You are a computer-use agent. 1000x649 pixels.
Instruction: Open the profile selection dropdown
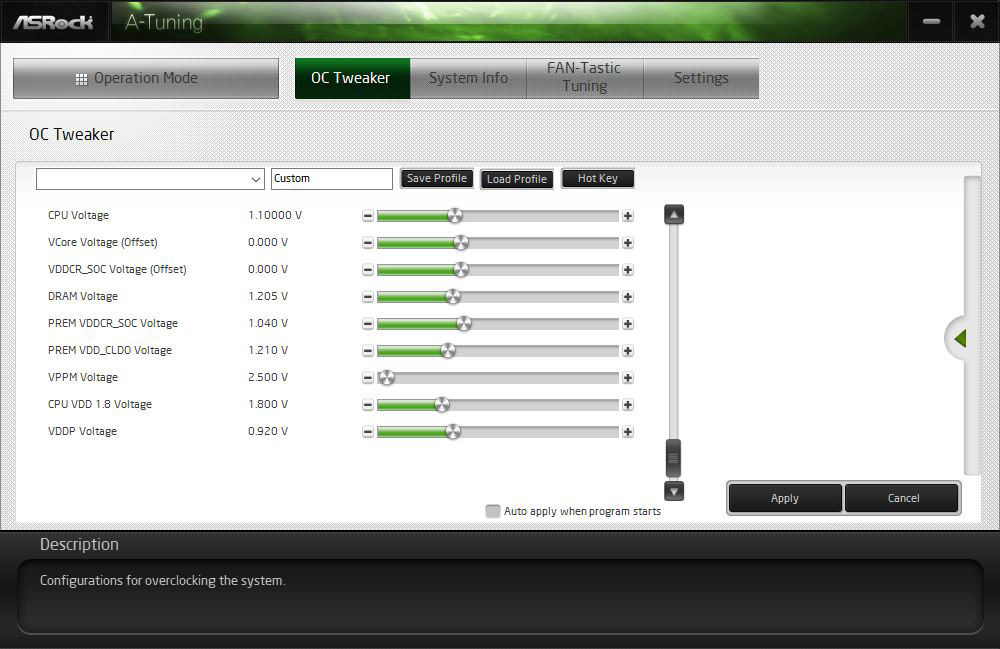pyautogui.click(x=150, y=179)
